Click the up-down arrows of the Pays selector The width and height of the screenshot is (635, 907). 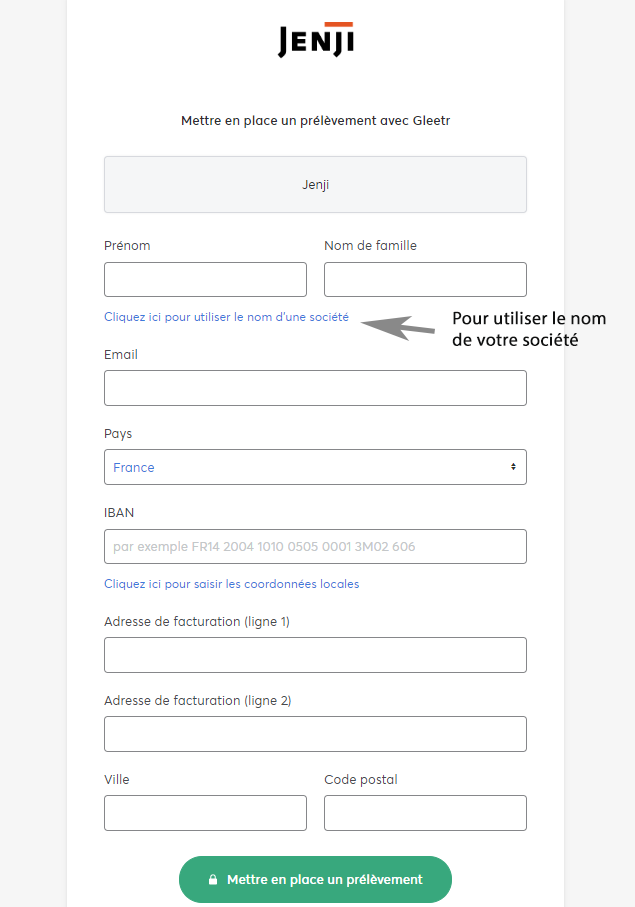[513, 467]
